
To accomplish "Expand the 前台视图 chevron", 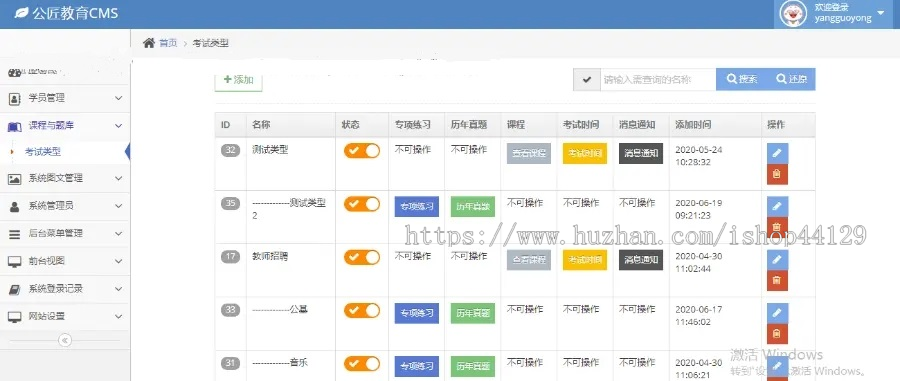I will tap(118, 261).
